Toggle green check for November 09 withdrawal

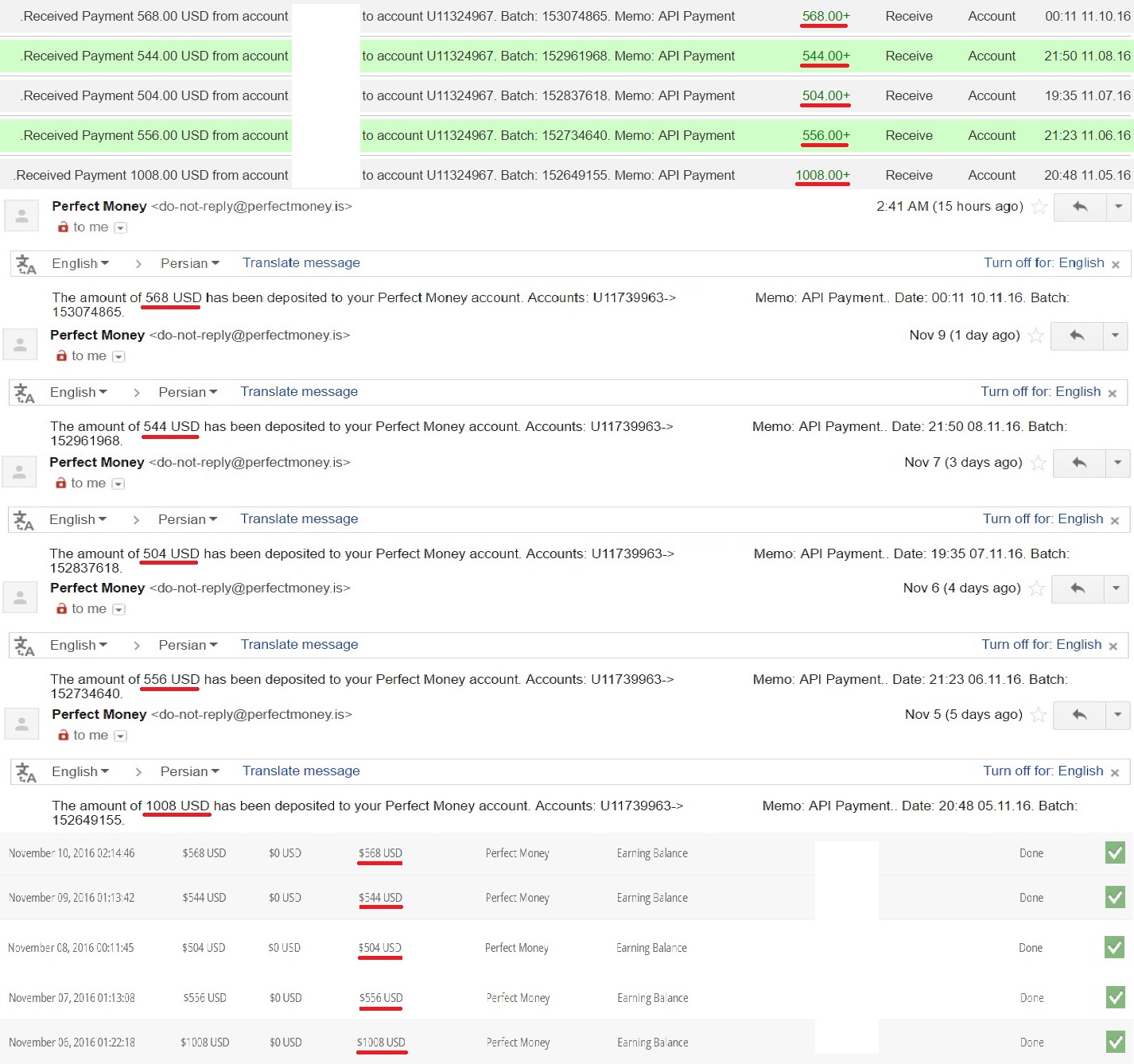[1115, 897]
